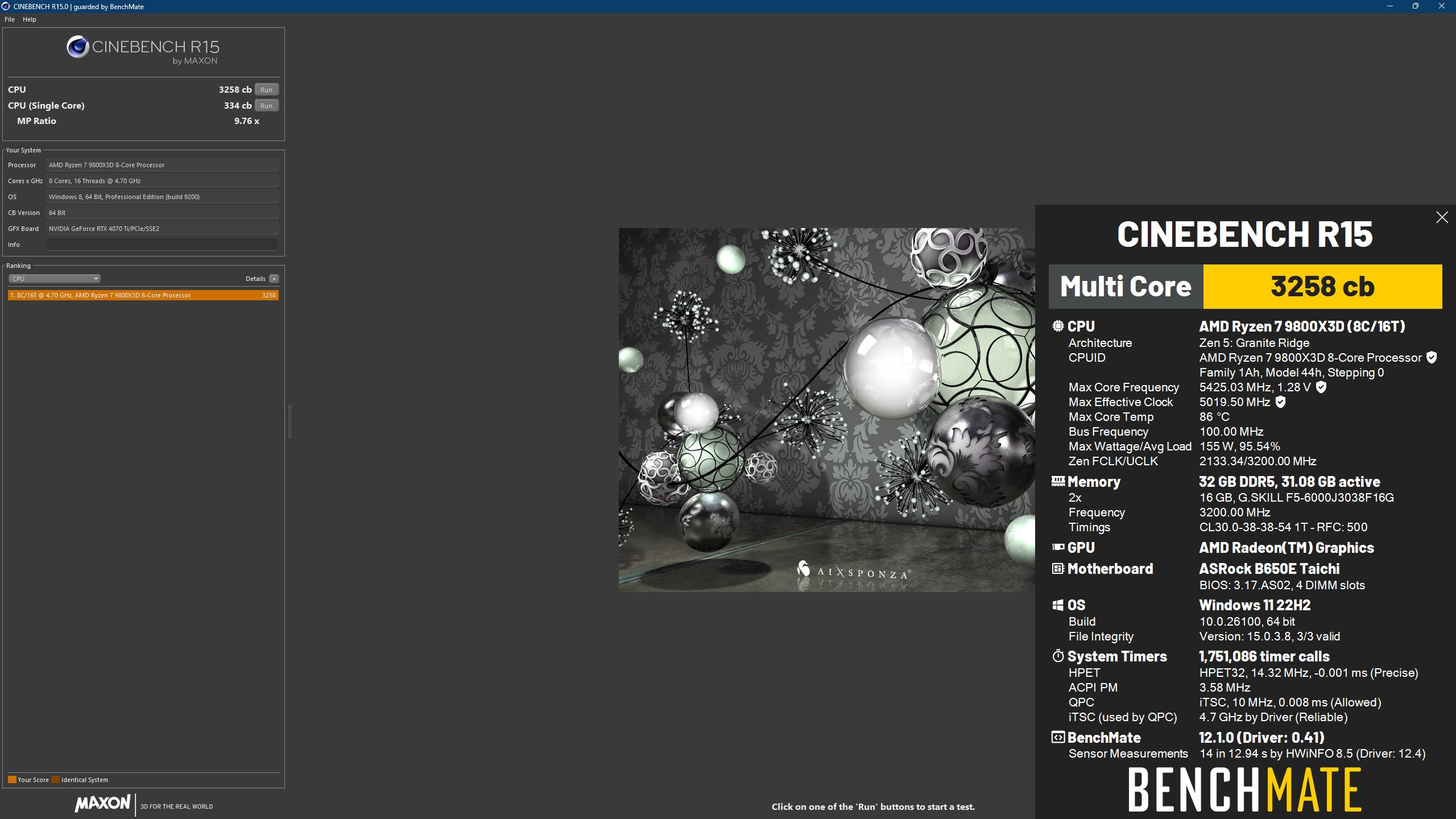Open the CPU ranking dropdown
The height and width of the screenshot is (819, 1456).
[55, 279]
